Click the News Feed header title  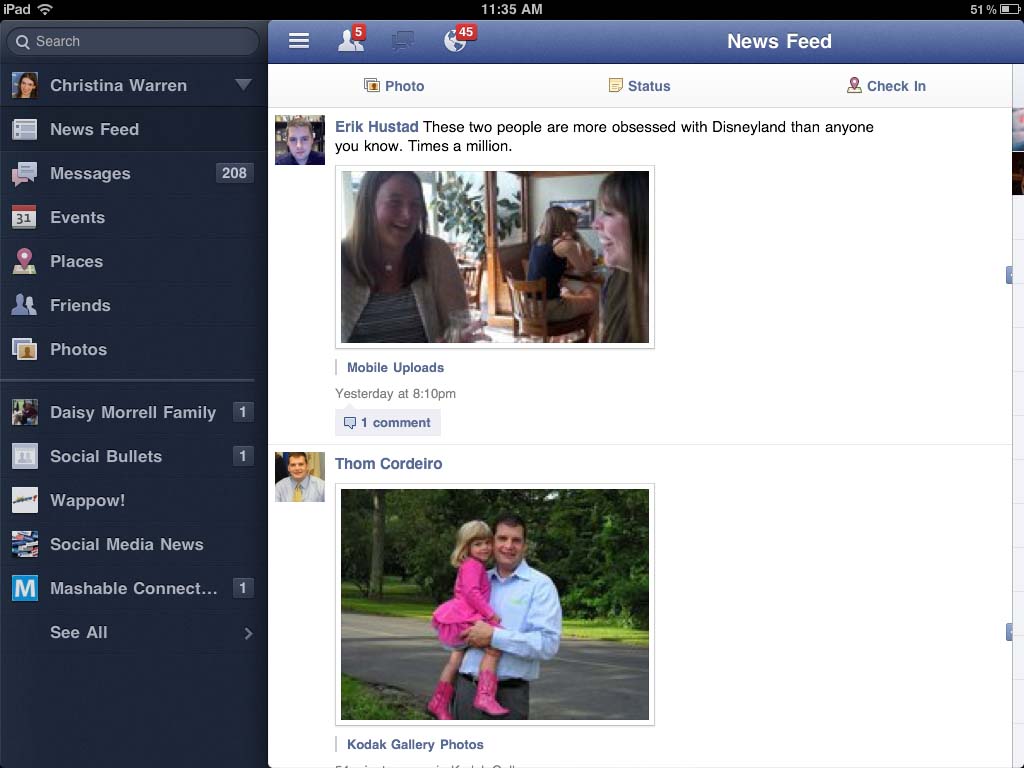(x=779, y=41)
